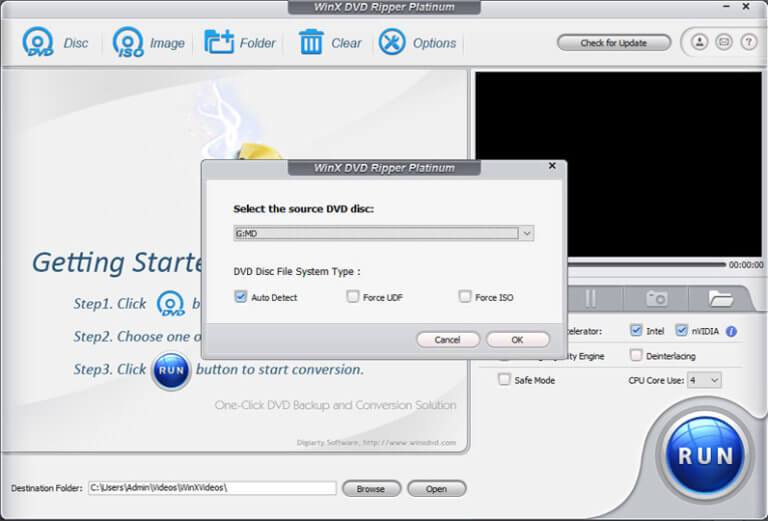The image size is (768, 521).
Task: Click the Clear trash can icon
Action: (311, 42)
